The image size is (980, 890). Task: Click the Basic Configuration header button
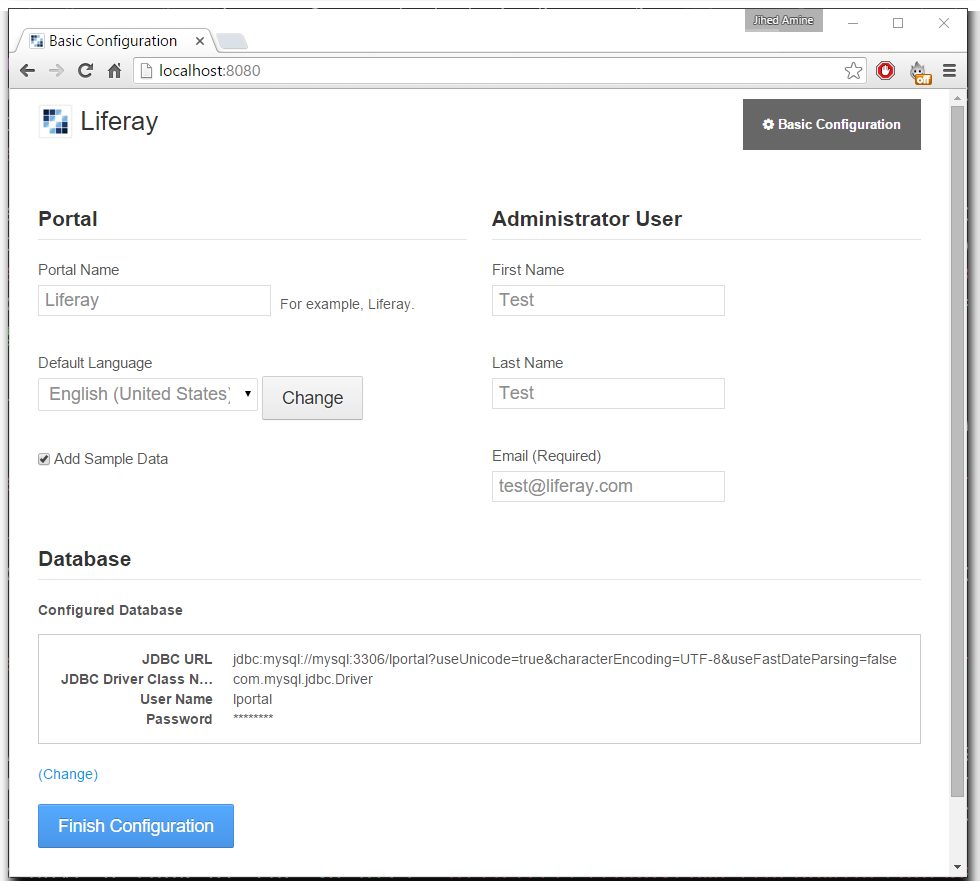click(x=831, y=124)
